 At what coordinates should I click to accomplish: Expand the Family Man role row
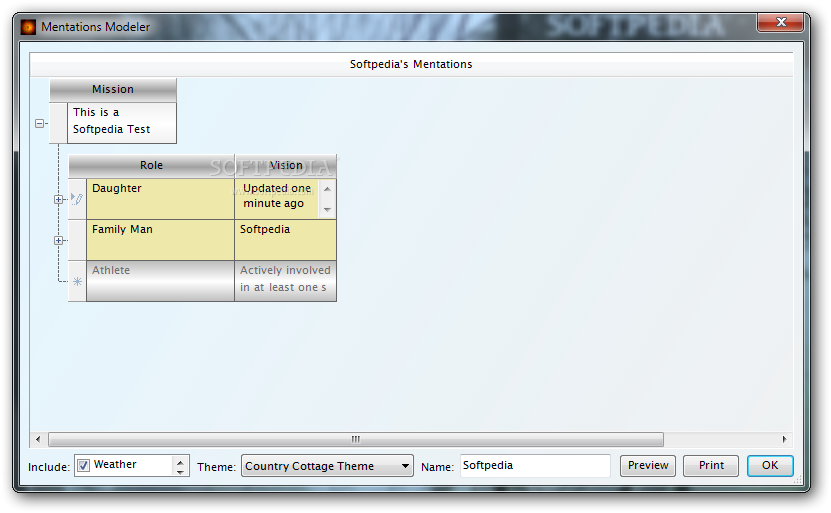pyautogui.click(x=58, y=241)
